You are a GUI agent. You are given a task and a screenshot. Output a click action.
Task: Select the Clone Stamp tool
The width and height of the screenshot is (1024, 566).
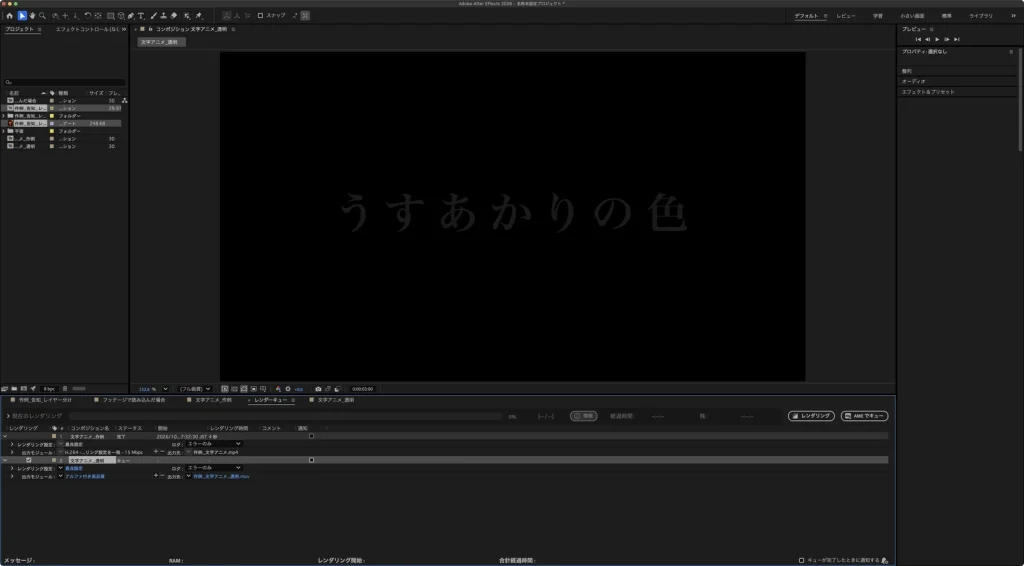[163, 16]
